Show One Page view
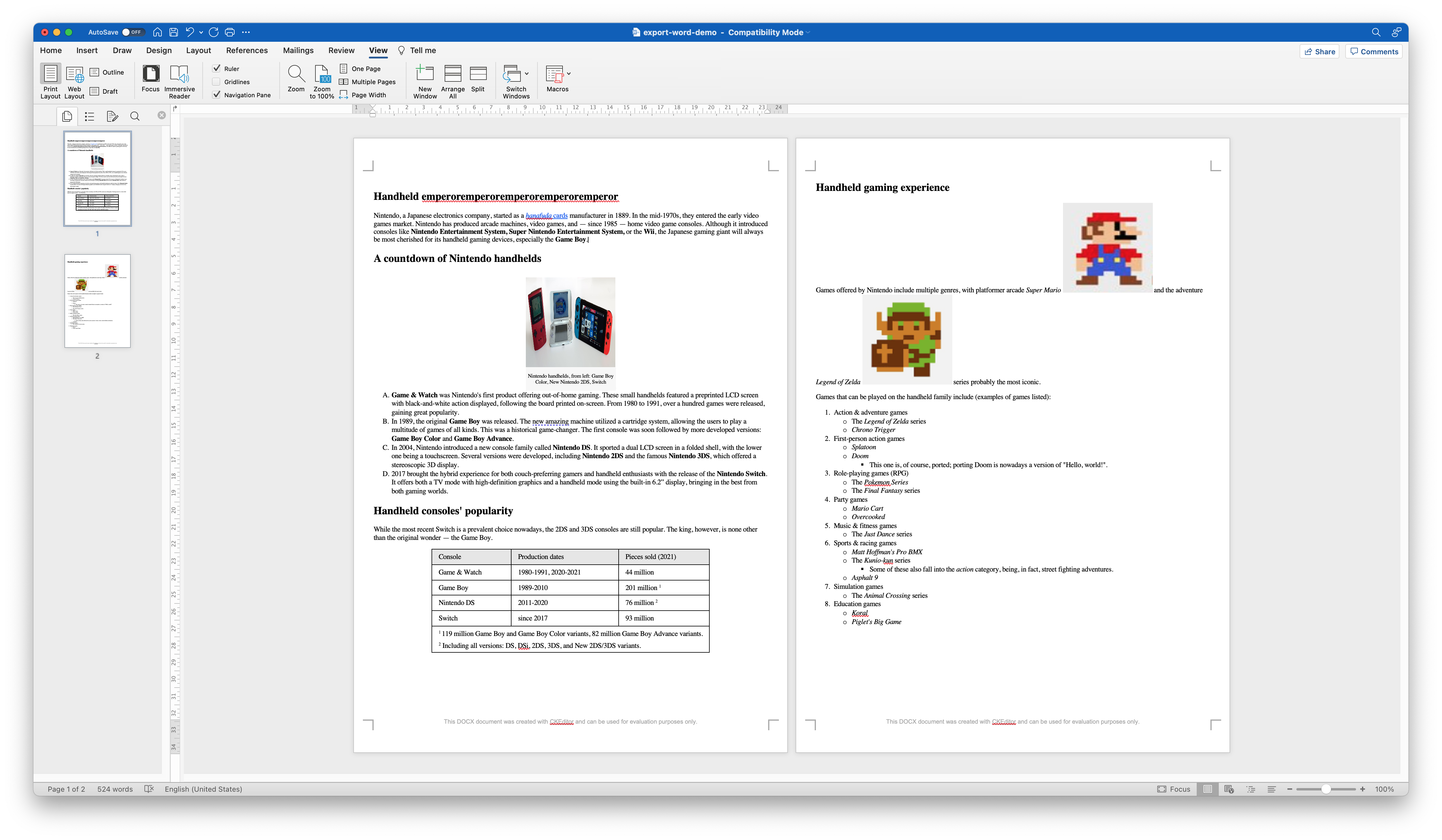The image size is (1442, 840). (x=360, y=69)
